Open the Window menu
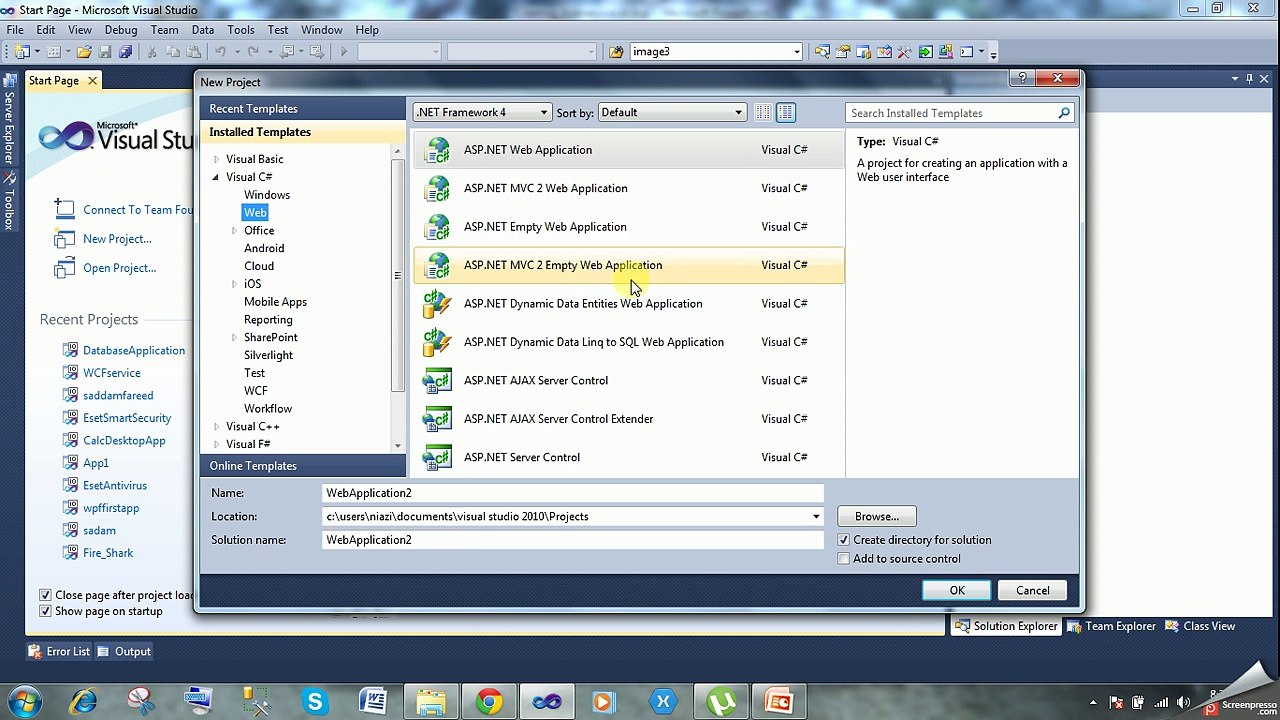Image resolution: width=1280 pixels, height=720 pixels. 322,30
